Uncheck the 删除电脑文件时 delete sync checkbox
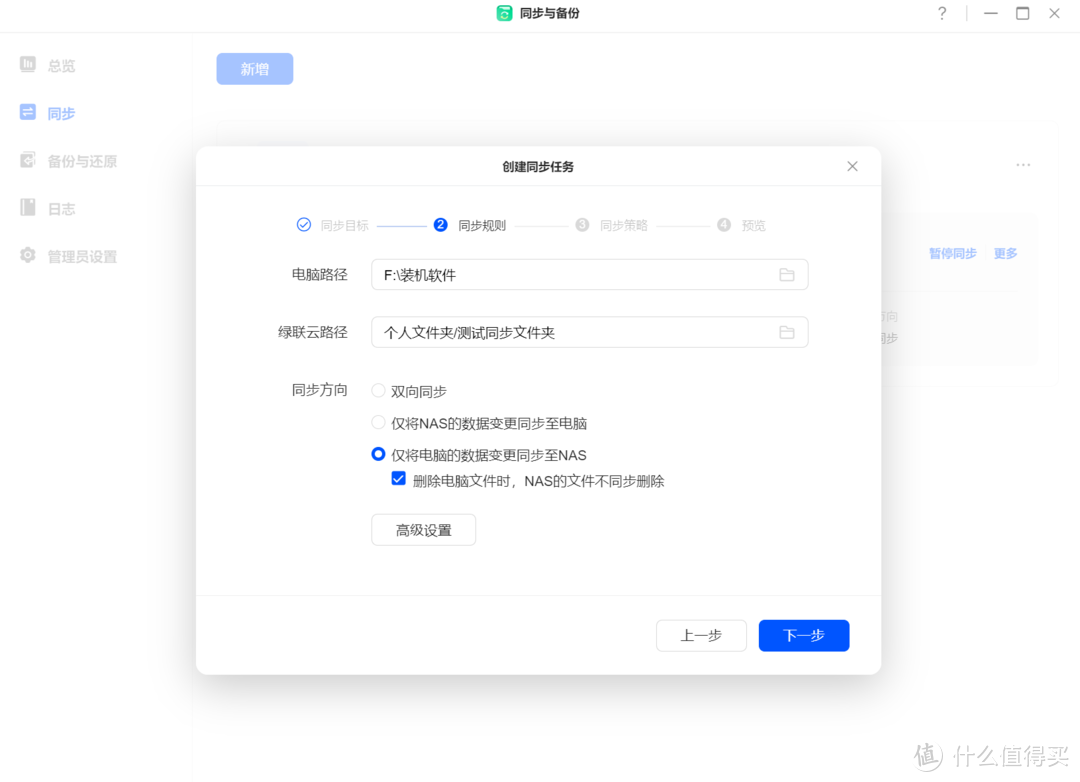 click(x=398, y=479)
